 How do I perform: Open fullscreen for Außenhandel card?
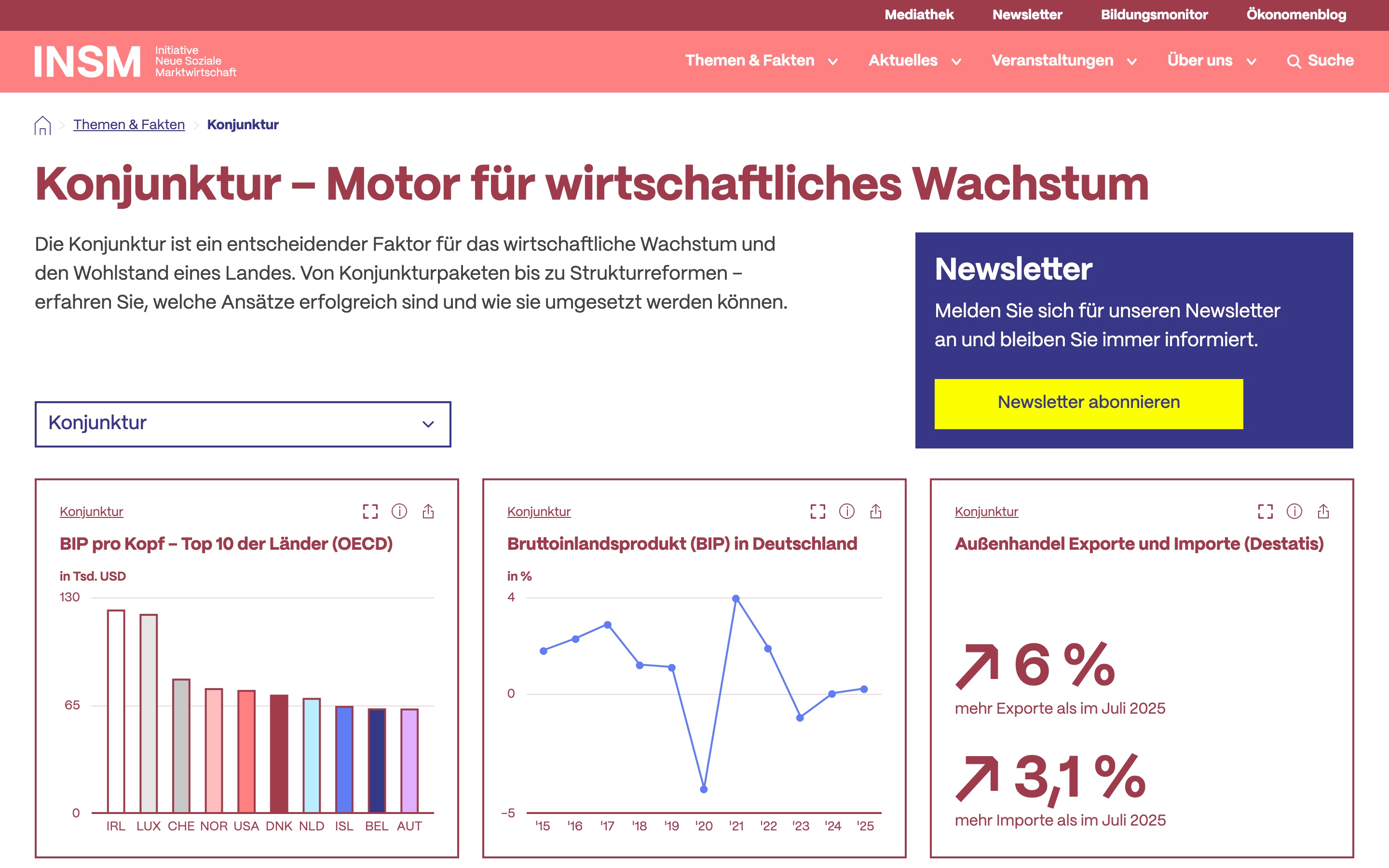click(x=1266, y=512)
